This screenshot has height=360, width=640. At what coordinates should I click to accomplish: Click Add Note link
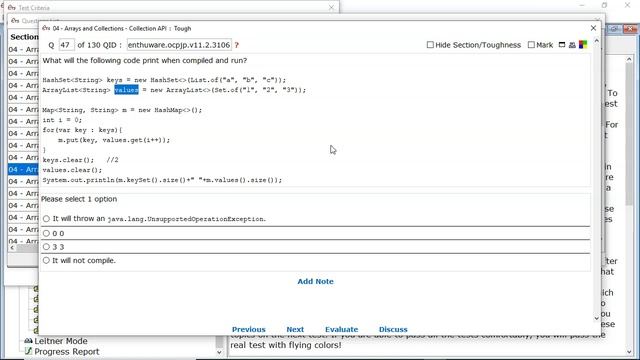pyautogui.click(x=316, y=281)
